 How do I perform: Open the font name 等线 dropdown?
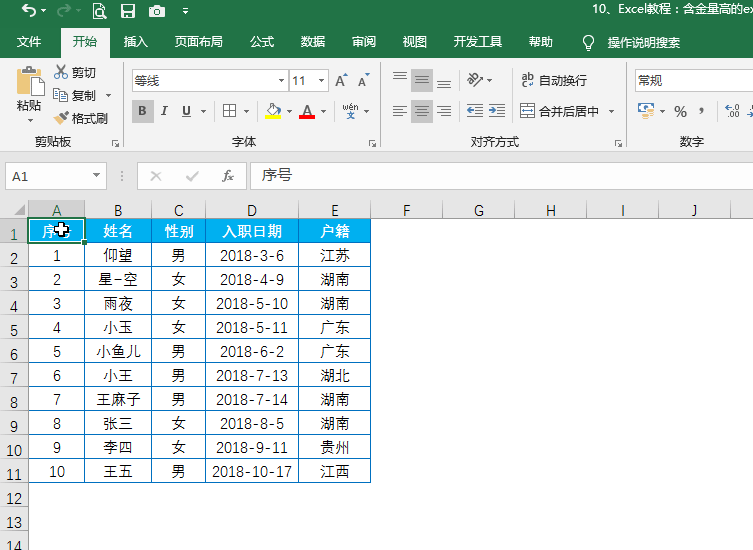coord(281,80)
